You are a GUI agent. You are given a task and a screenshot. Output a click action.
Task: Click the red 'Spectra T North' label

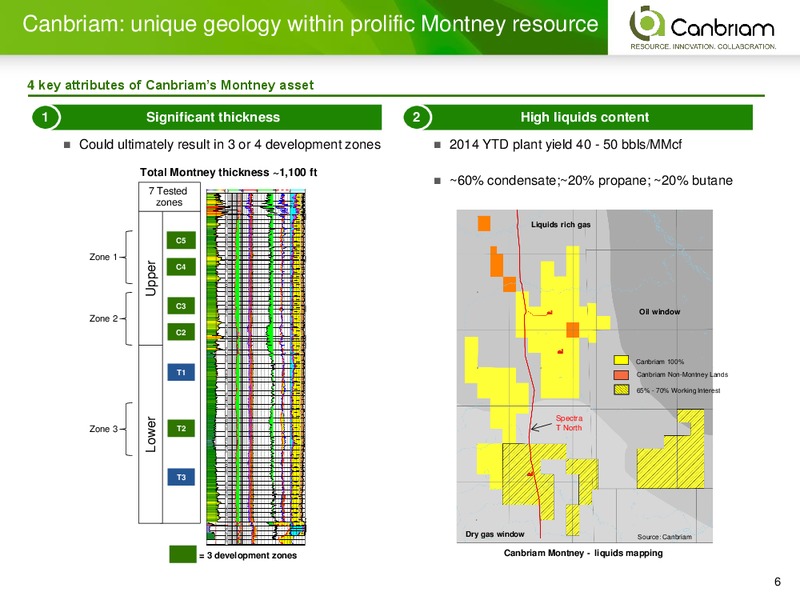pyautogui.click(x=569, y=423)
